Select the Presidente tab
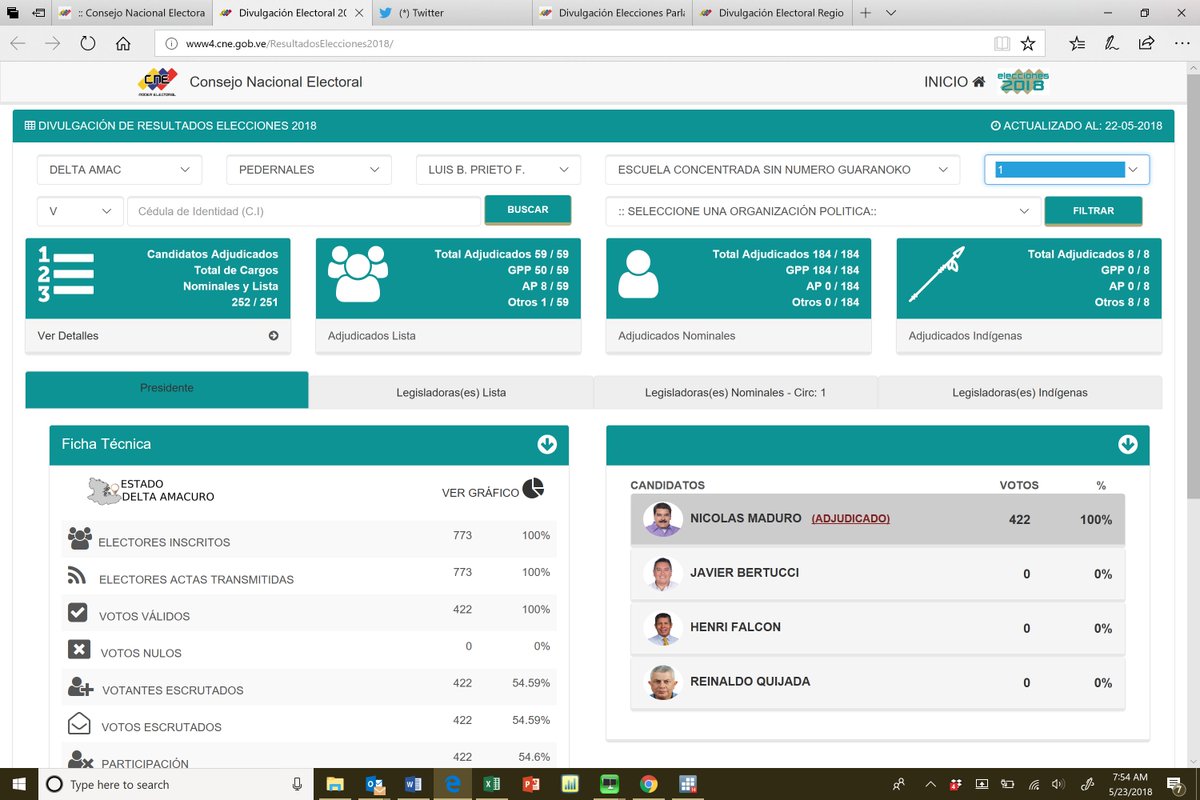 (x=167, y=389)
